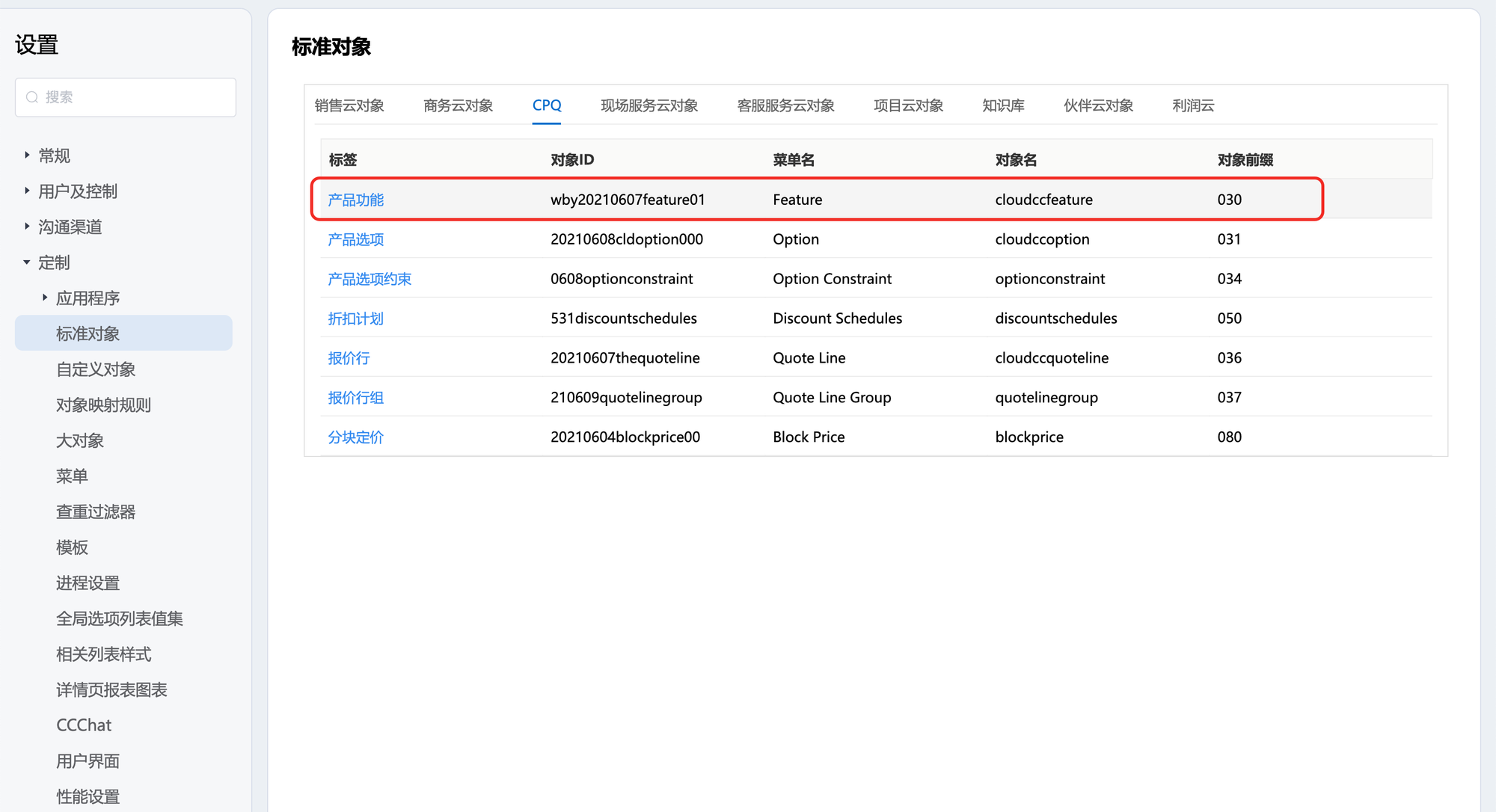Go to CCChat settings item

84,725
